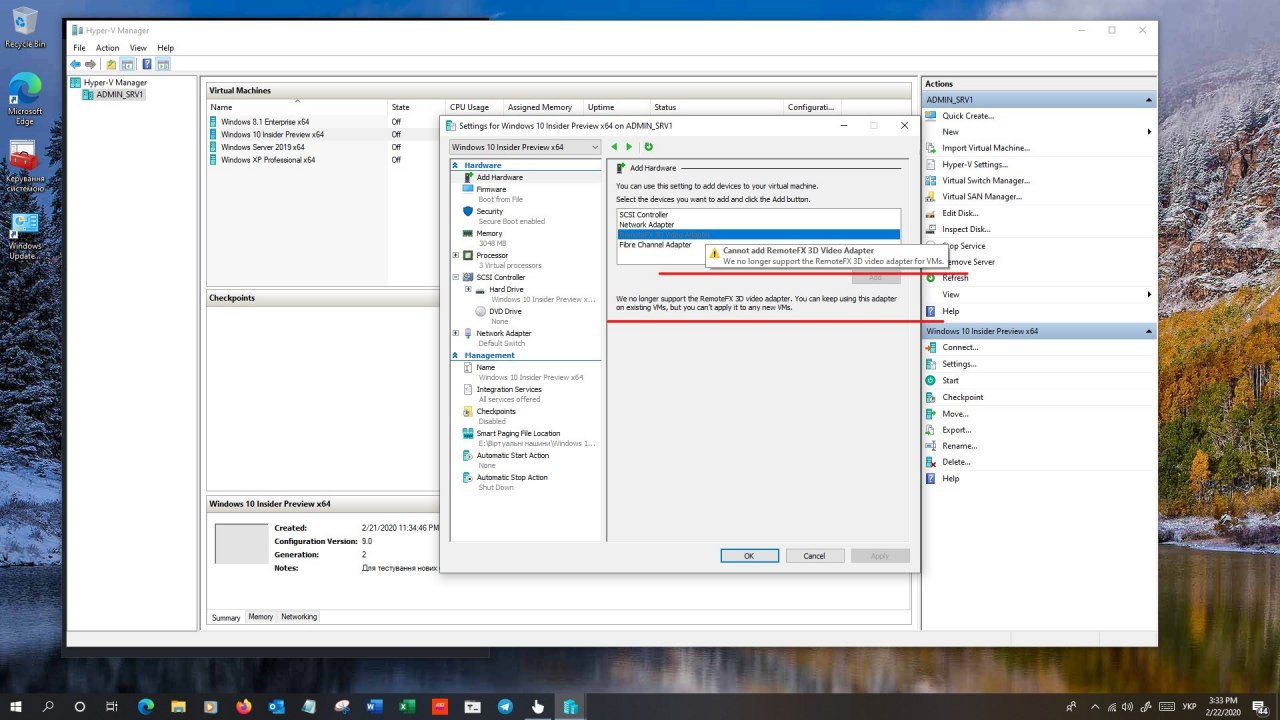
Task: Go to next virtual machine with green right arrow
Action: [x=629, y=147]
